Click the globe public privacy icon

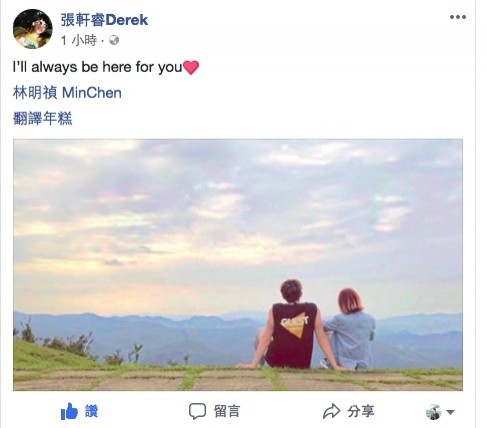[x=114, y=40]
